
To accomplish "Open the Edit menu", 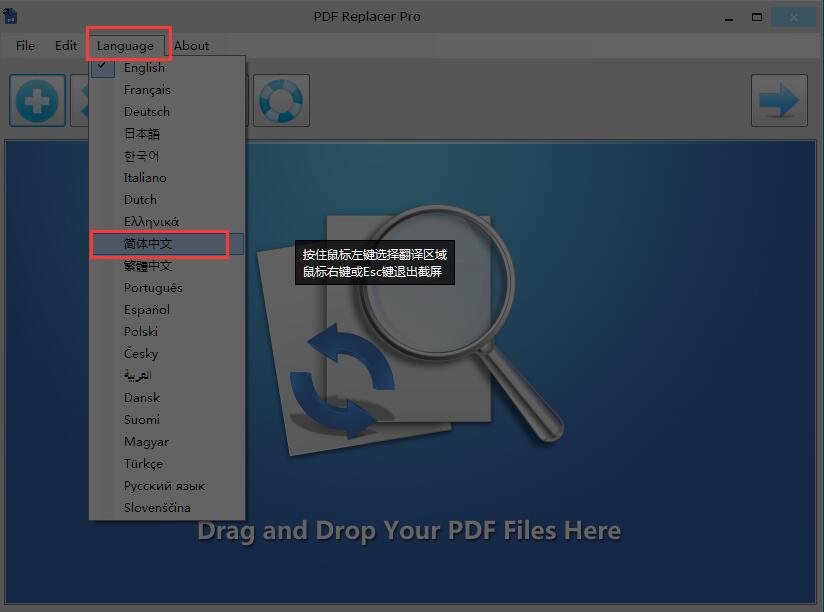I will click(66, 46).
